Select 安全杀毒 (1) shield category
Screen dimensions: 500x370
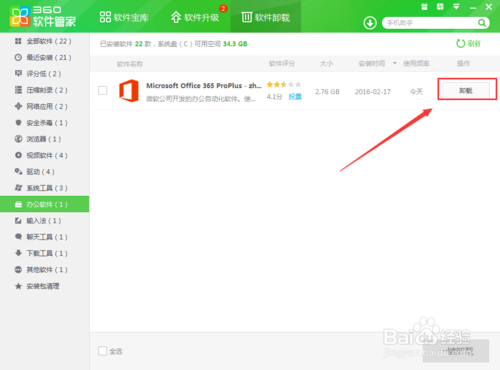click(45, 123)
